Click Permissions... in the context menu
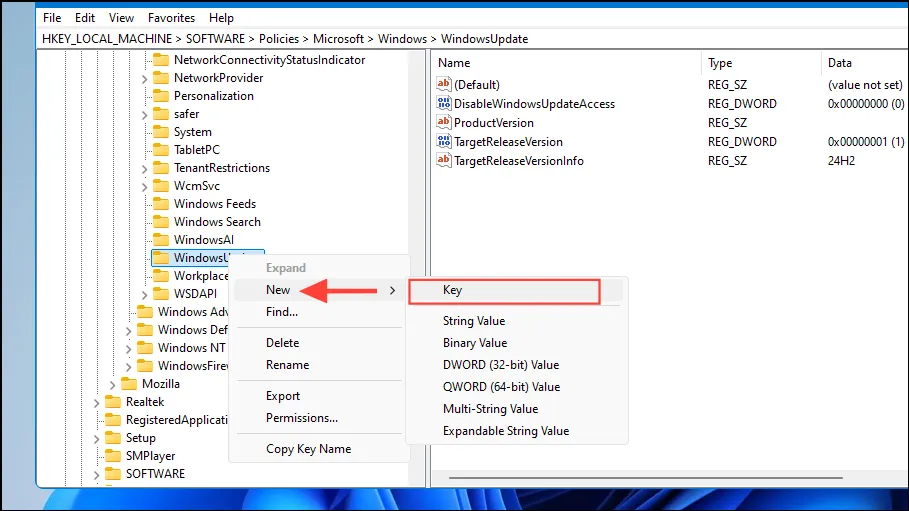909x511 pixels. tap(301, 418)
